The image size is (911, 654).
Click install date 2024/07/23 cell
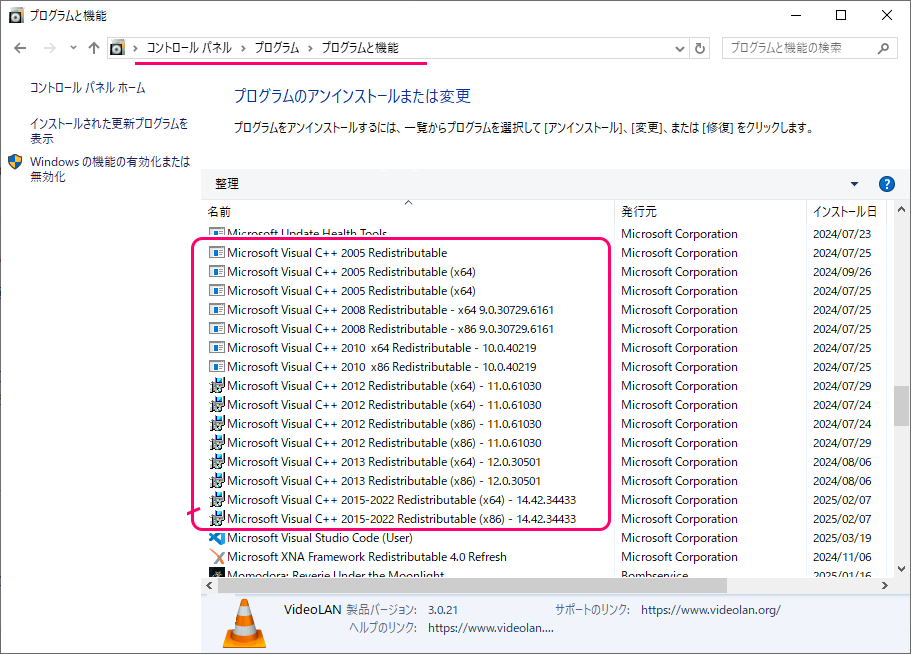pos(842,233)
